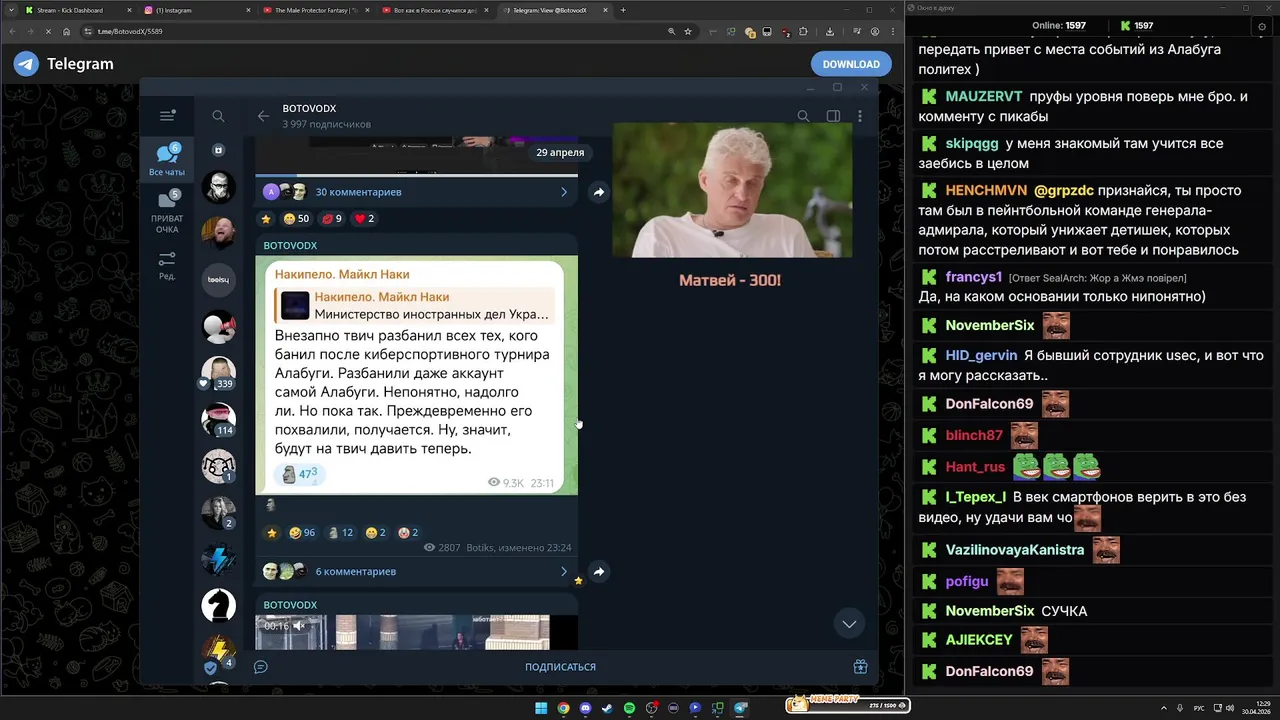Open a new browser tab
Viewport: 1280px width, 720px height.
tap(623, 10)
